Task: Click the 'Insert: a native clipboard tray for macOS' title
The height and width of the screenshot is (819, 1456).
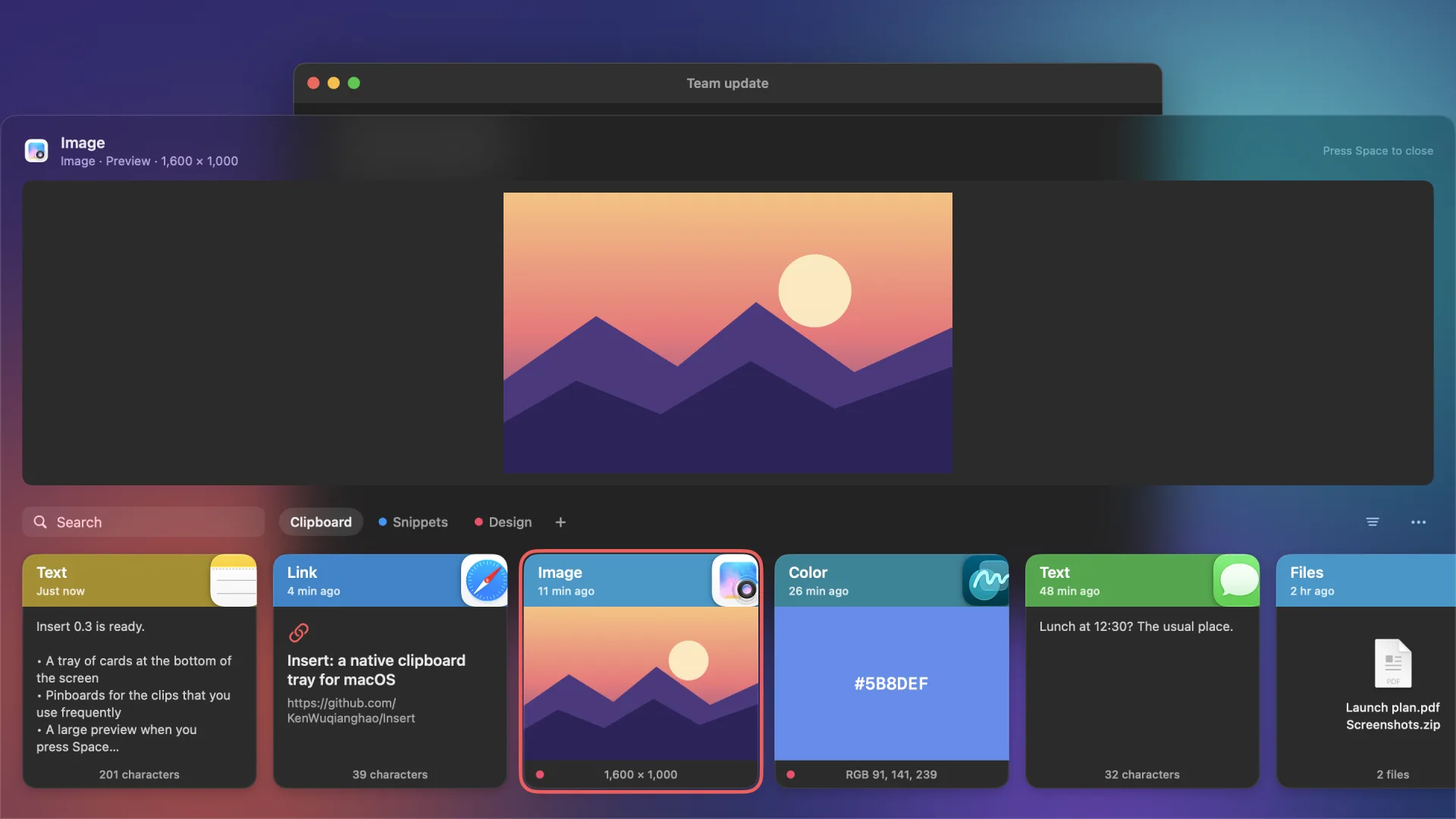Action: pyautogui.click(x=376, y=670)
